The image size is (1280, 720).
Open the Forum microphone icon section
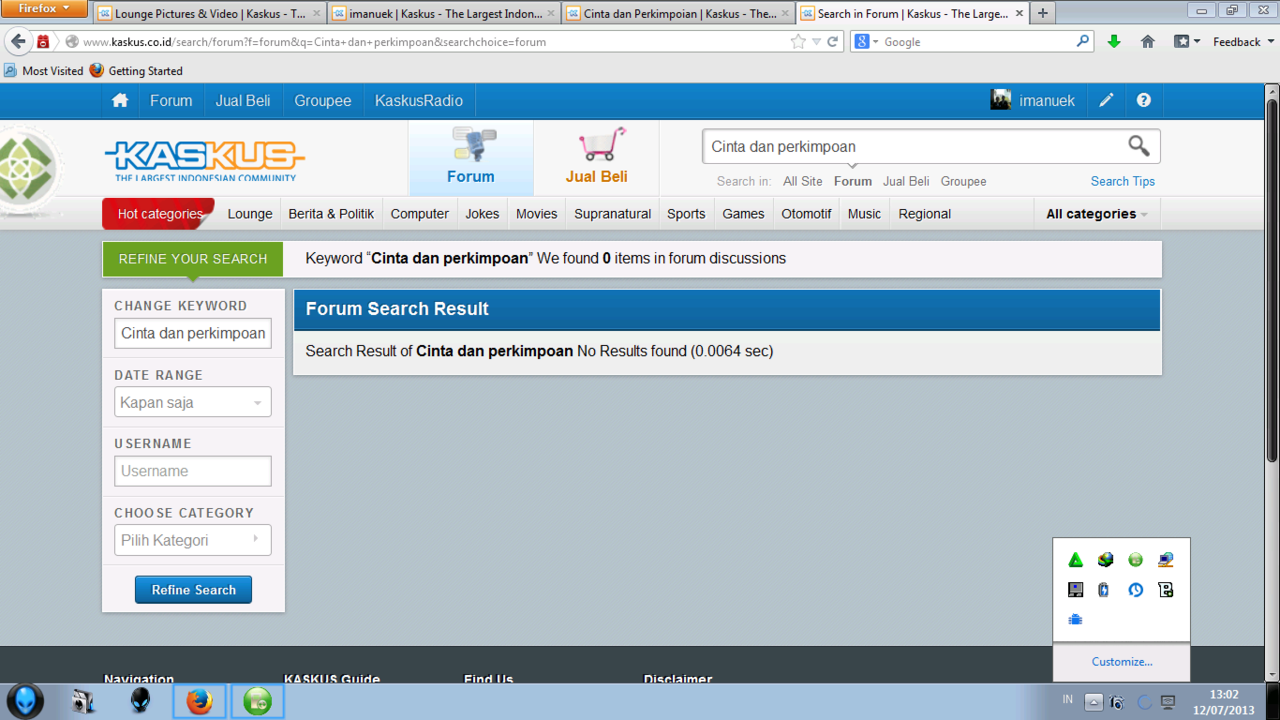point(471,157)
